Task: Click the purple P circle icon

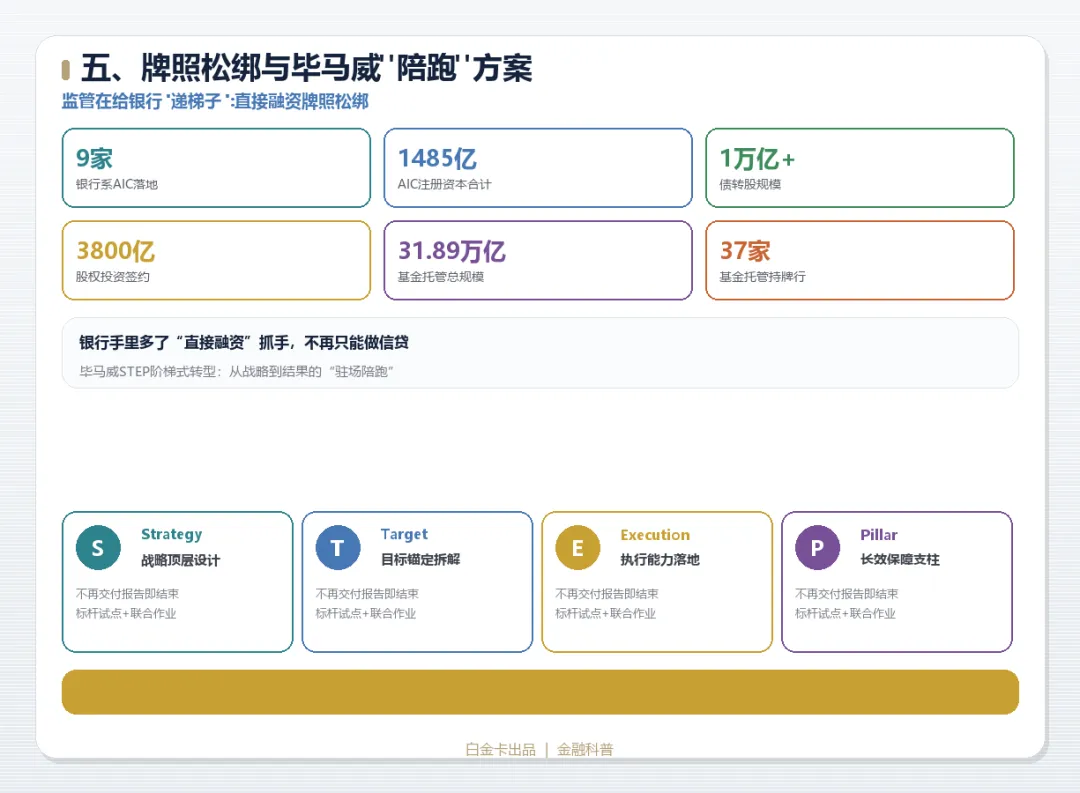Action: pyautogui.click(x=818, y=548)
